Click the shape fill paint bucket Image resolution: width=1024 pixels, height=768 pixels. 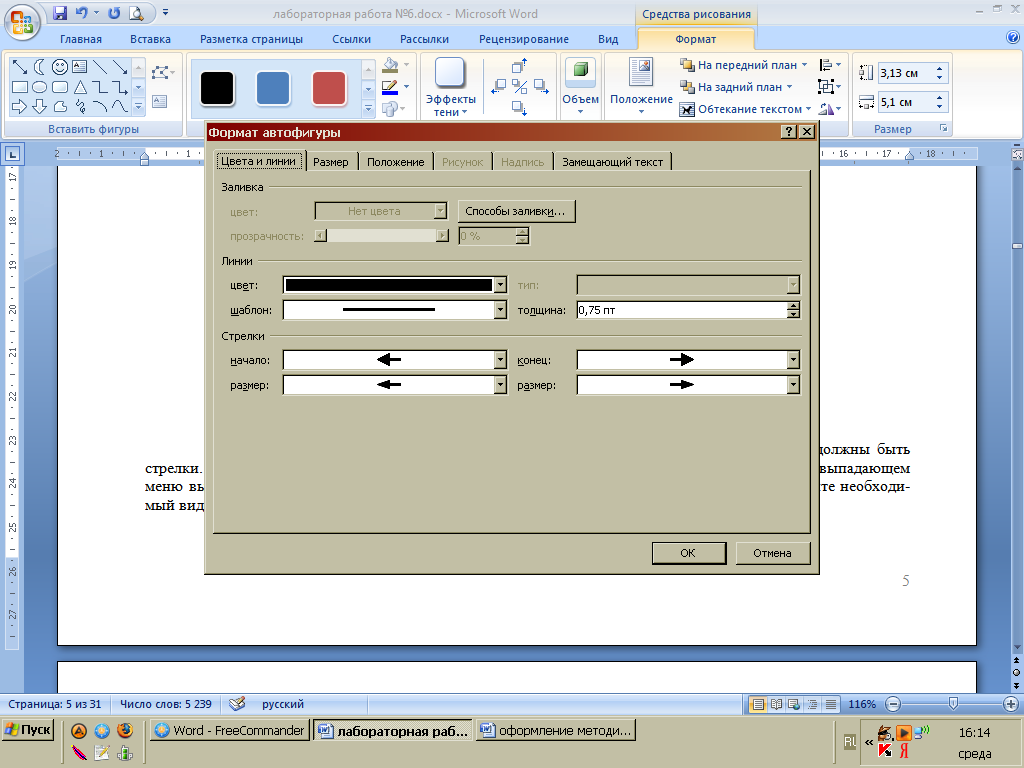(391, 65)
